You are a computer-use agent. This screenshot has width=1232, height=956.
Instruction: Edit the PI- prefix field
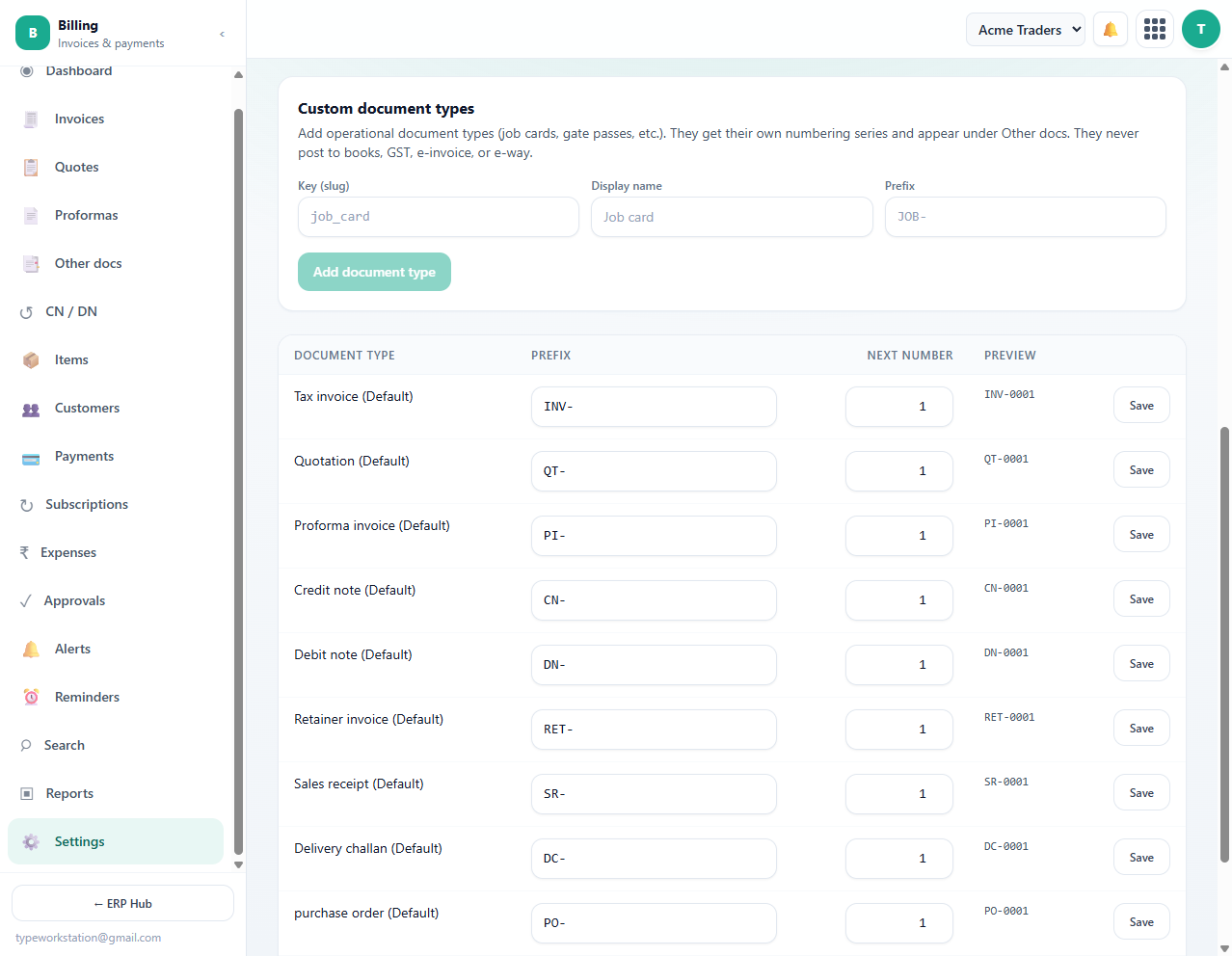(x=654, y=536)
